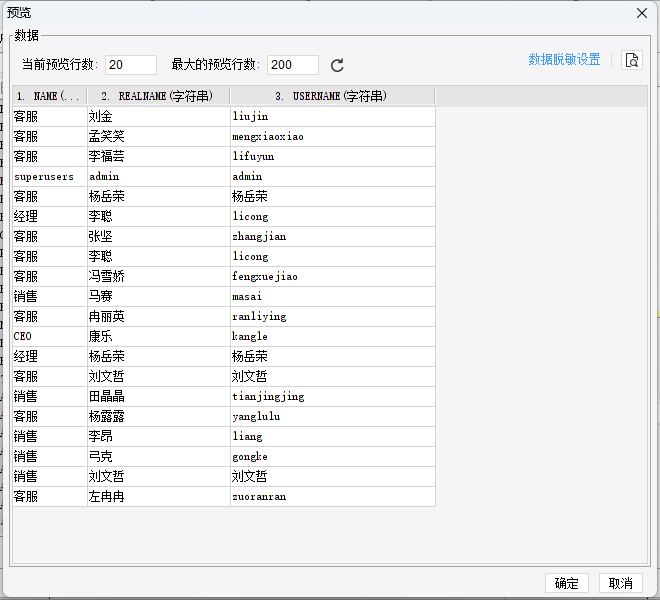Select cell superusers

(x=50, y=176)
